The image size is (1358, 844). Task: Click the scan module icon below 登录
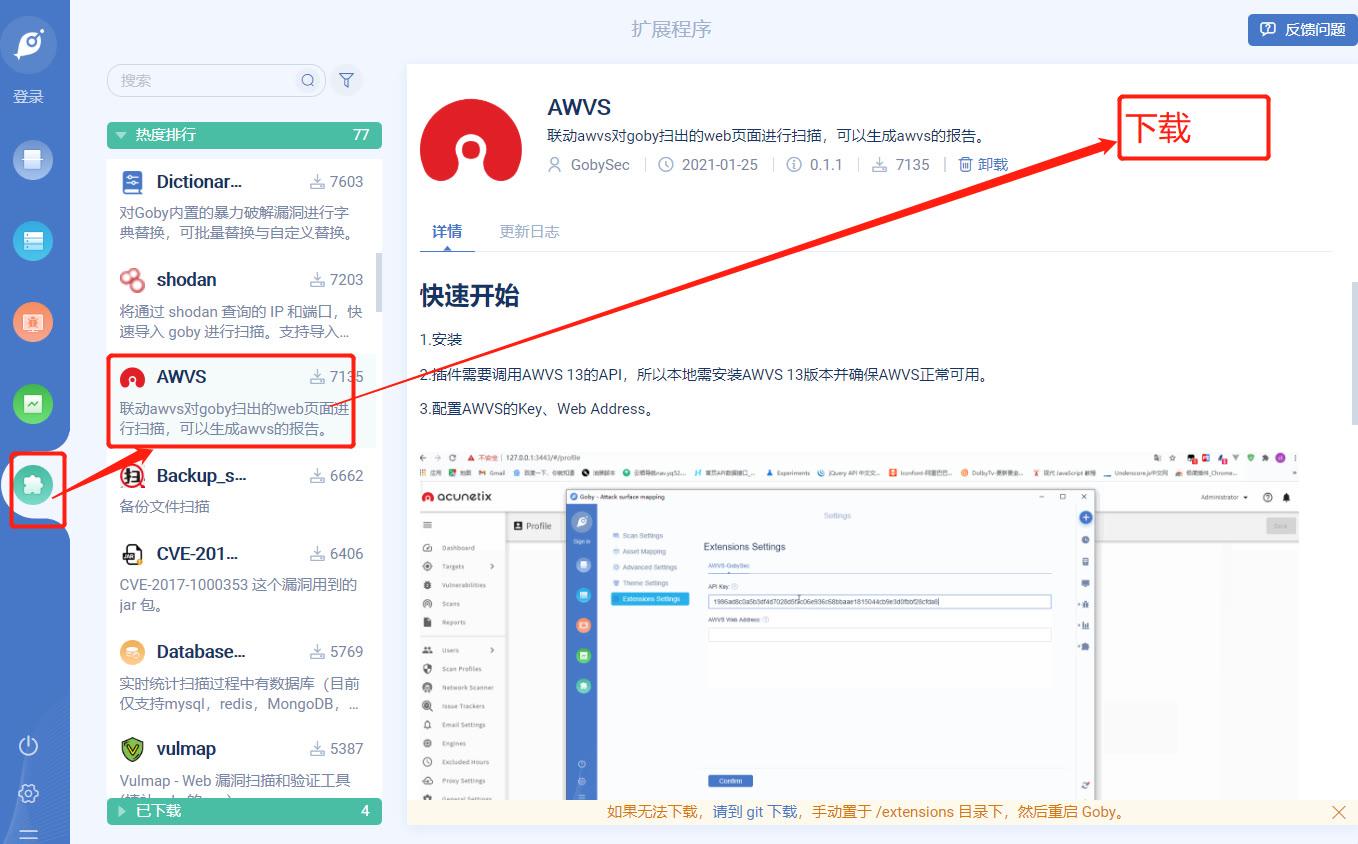click(x=33, y=158)
